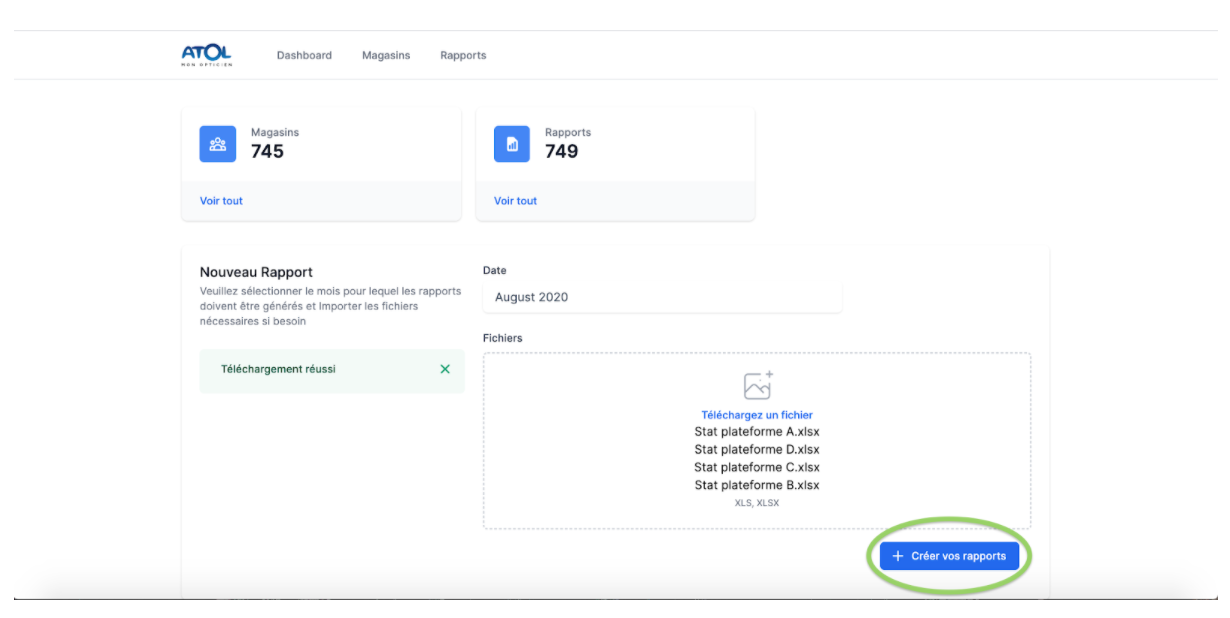Click the blue Rapports document icon

click(x=512, y=144)
